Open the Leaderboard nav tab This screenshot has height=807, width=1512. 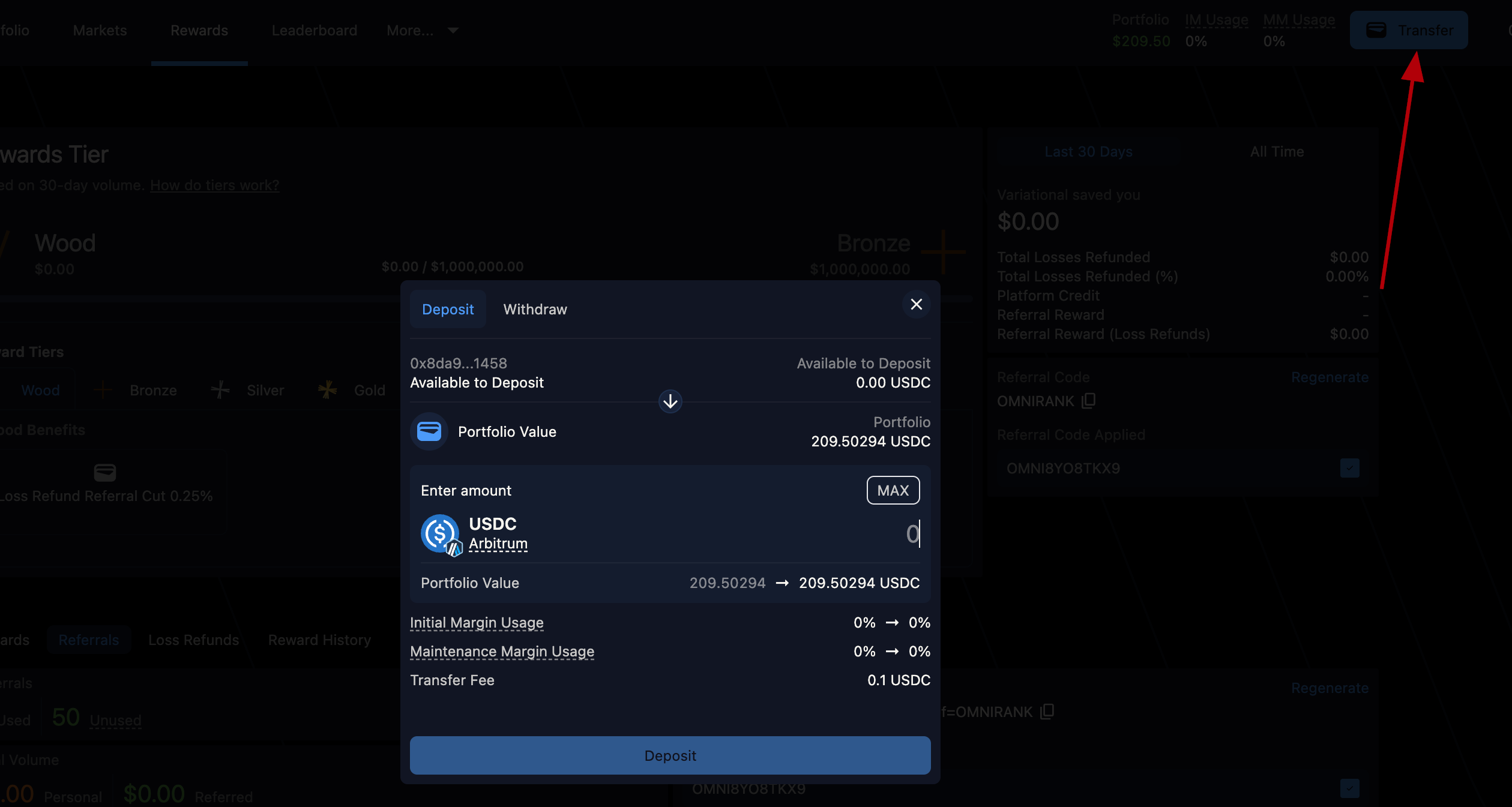click(x=314, y=30)
